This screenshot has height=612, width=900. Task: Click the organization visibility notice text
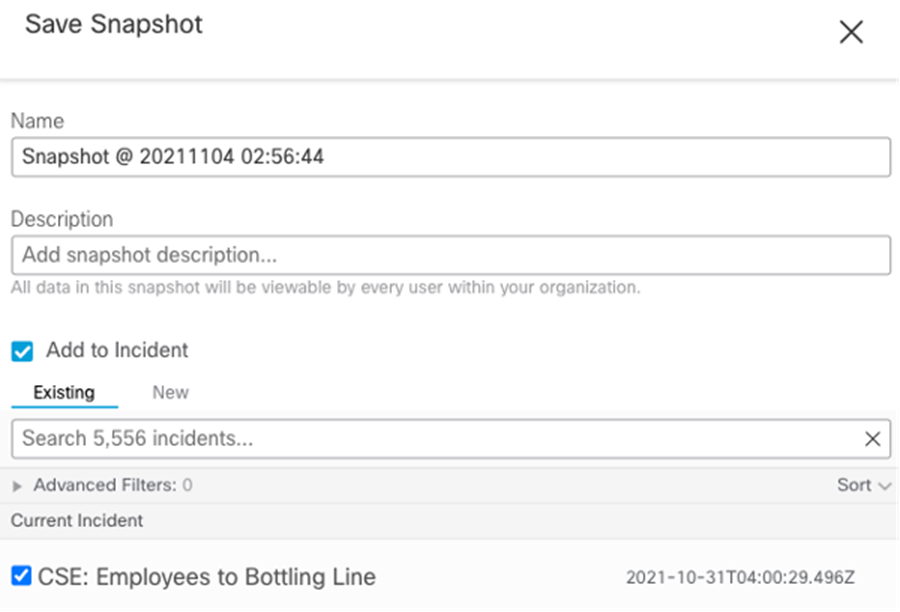325,288
